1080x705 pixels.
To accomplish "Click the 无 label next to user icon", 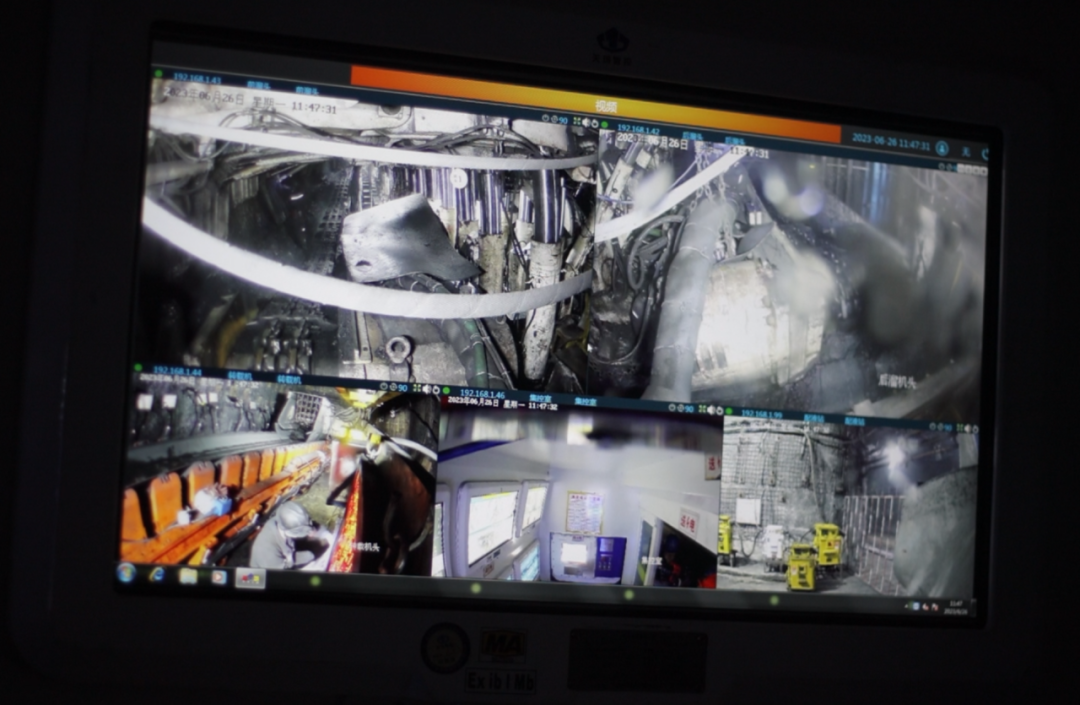I will click(x=966, y=151).
